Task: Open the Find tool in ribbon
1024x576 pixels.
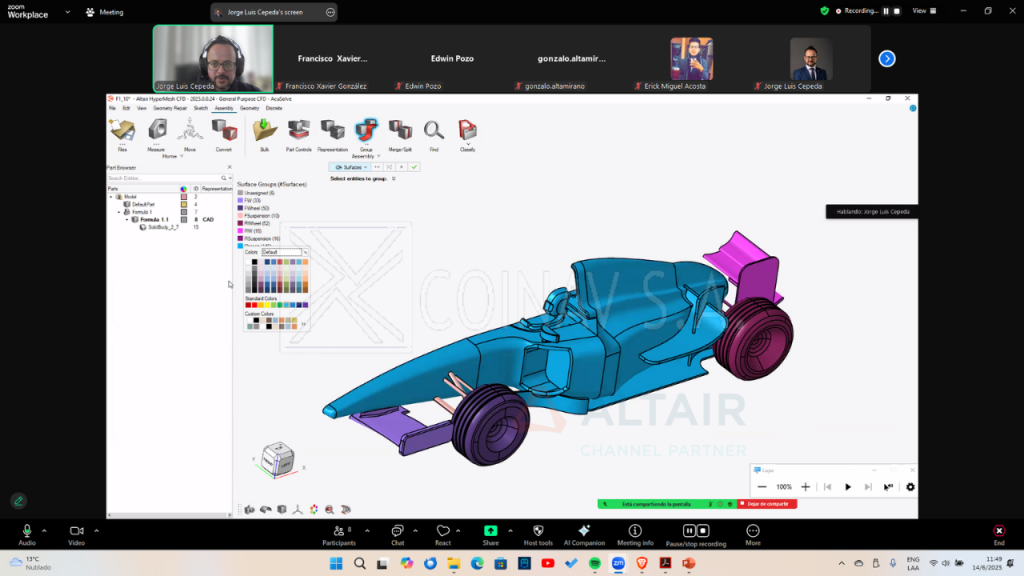Action: (434, 130)
